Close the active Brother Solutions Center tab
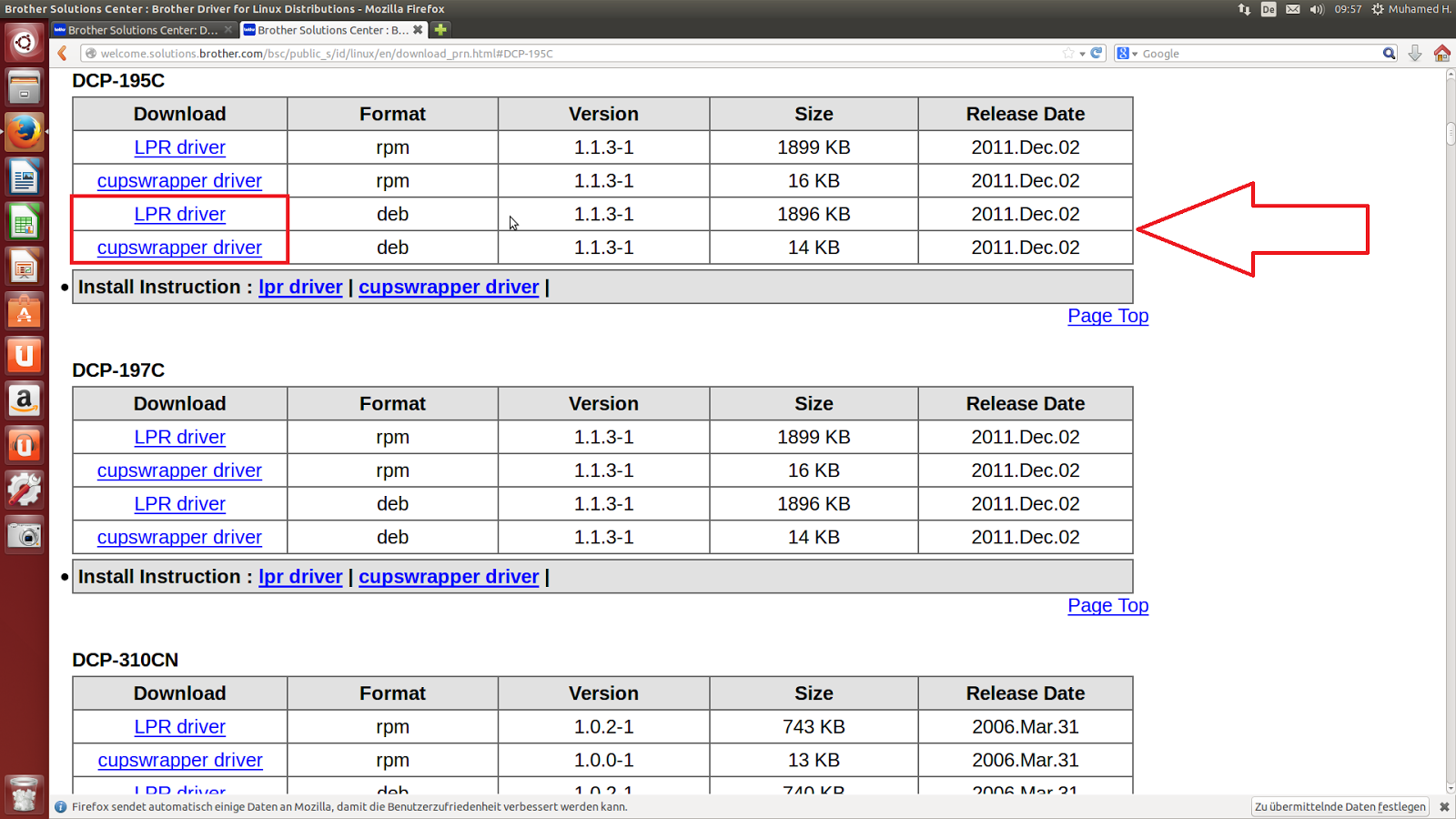 [x=418, y=30]
